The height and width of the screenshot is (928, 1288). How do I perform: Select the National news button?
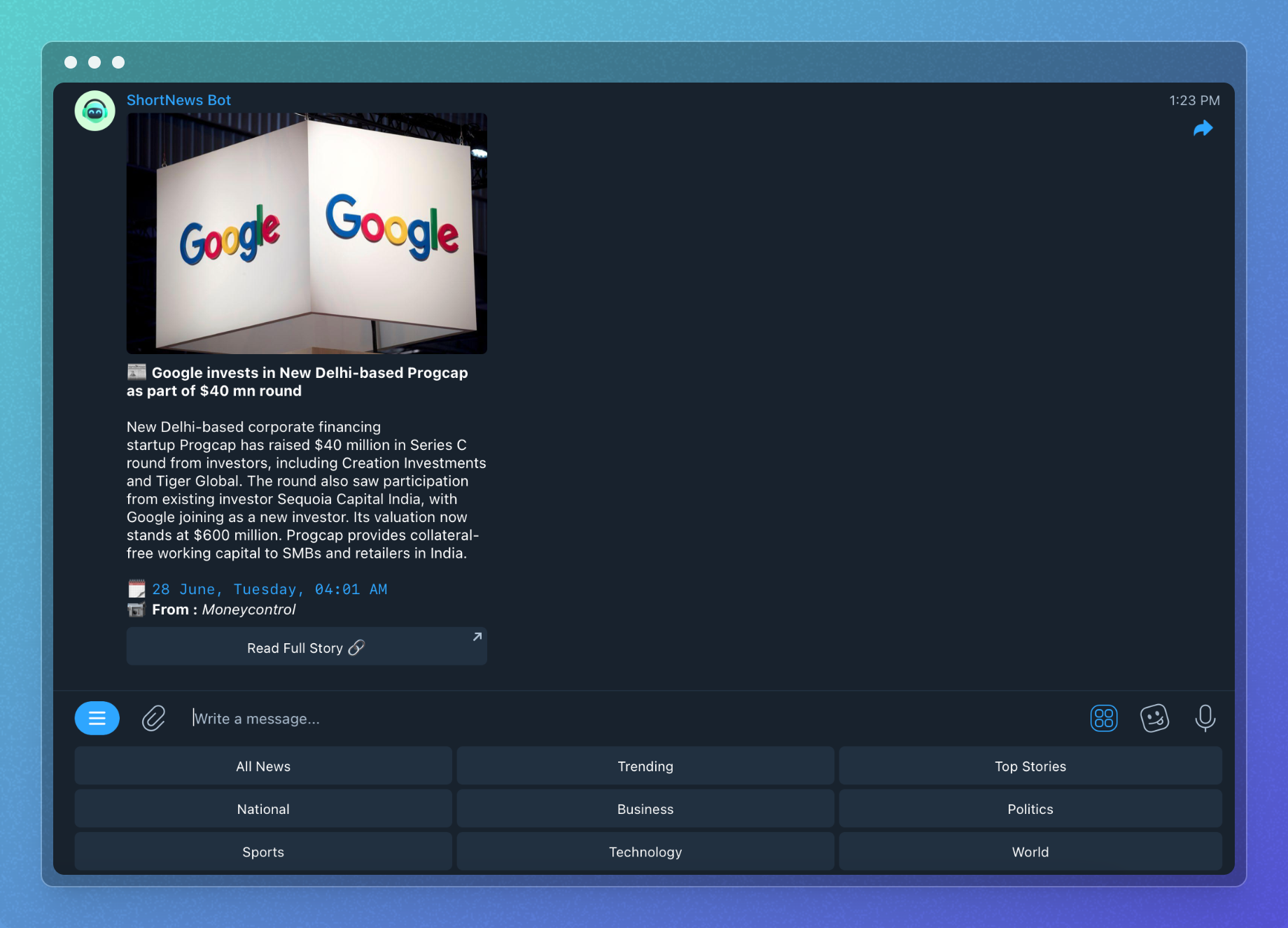coord(263,809)
